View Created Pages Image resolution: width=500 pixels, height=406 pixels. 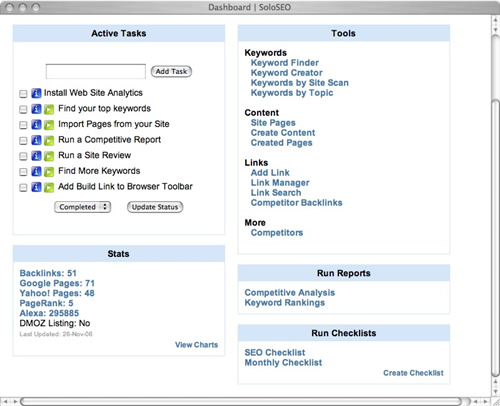coord(281,143)
